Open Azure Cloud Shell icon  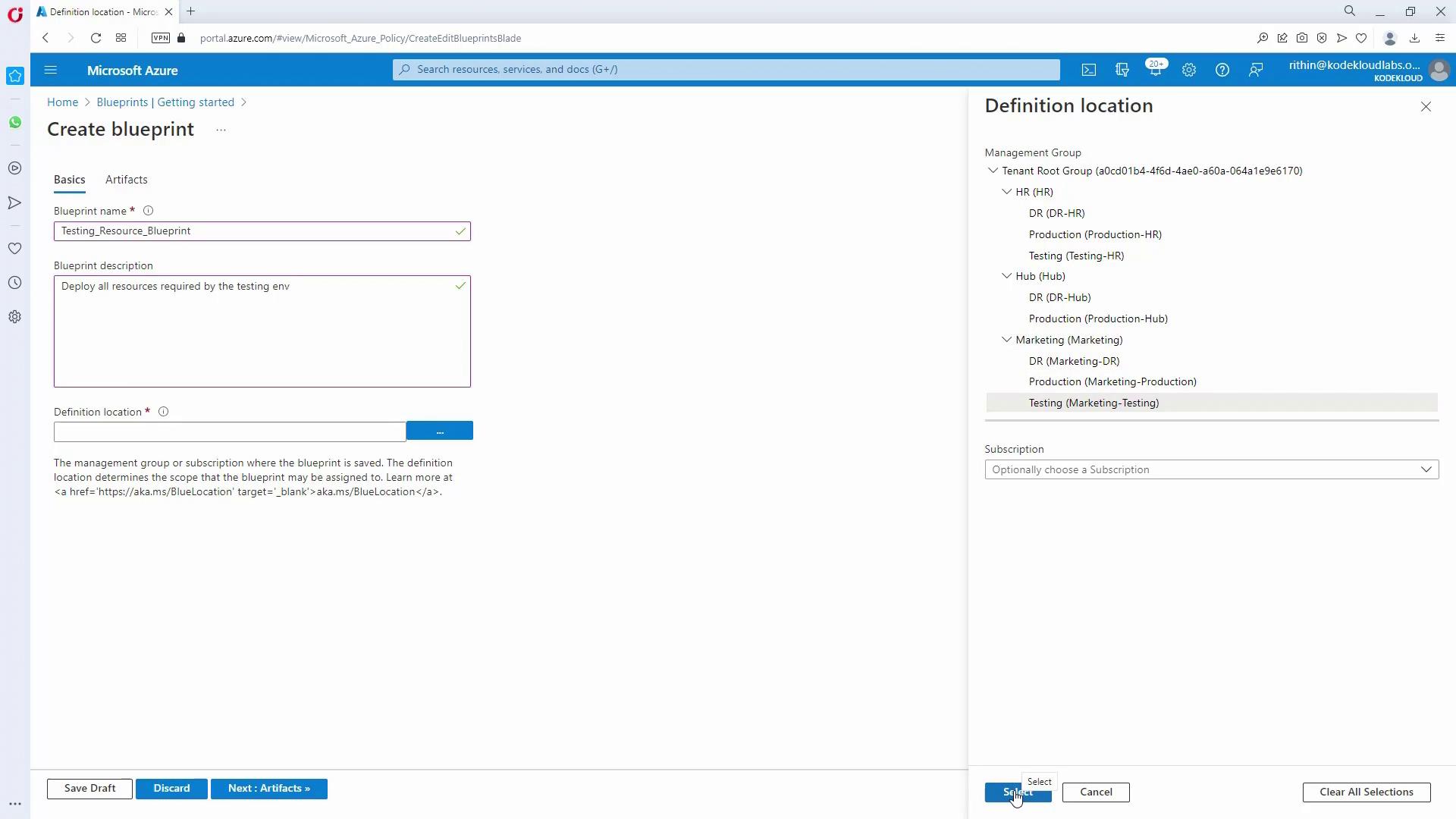(1089, 70)
